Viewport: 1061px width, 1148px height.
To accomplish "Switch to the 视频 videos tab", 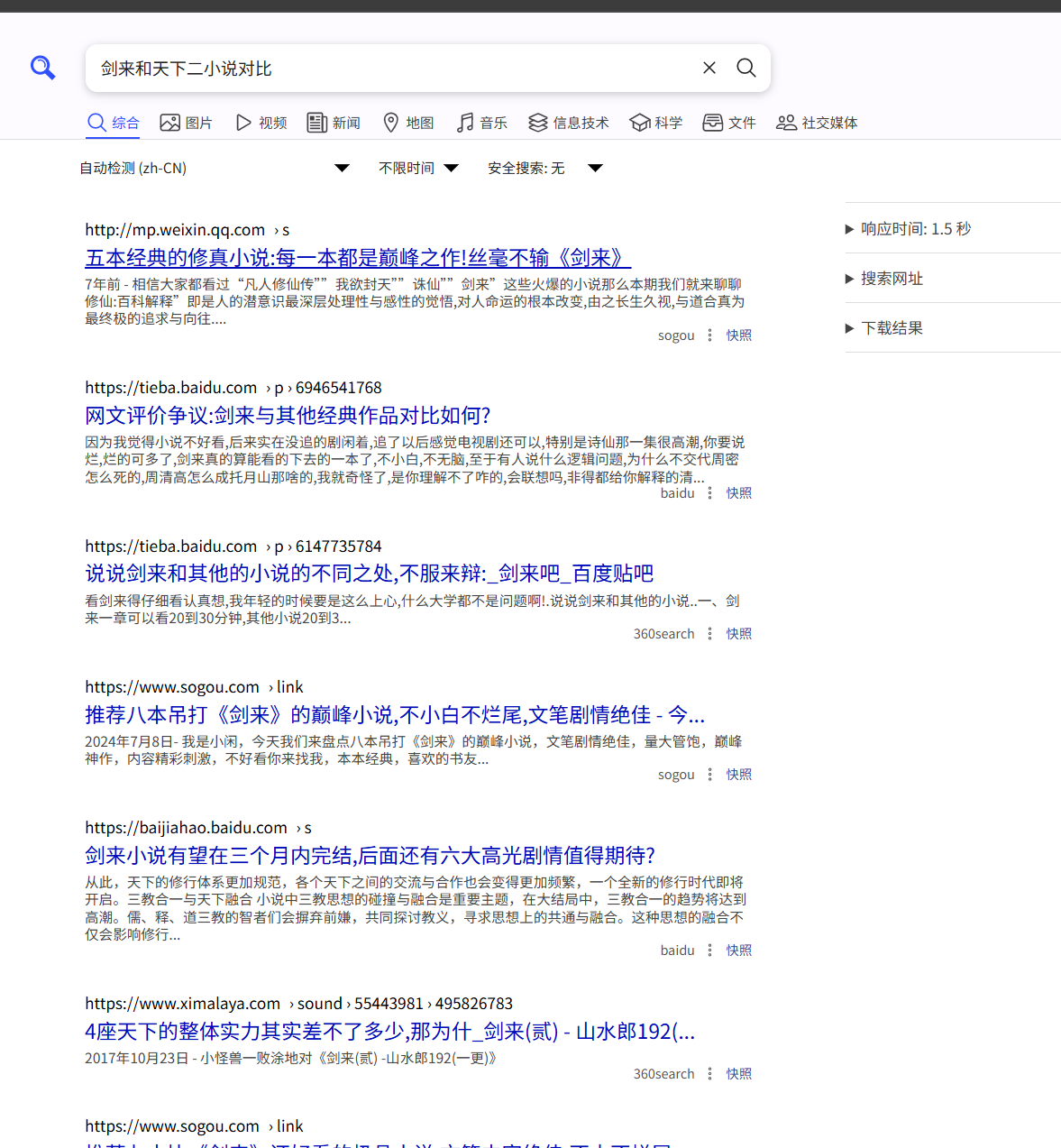I will [x=261, y=123].
